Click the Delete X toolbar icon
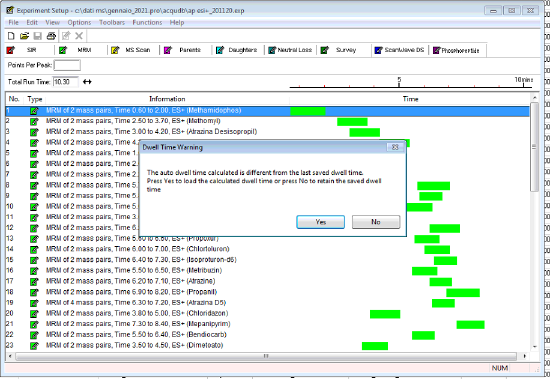 [x=79, y=36]
